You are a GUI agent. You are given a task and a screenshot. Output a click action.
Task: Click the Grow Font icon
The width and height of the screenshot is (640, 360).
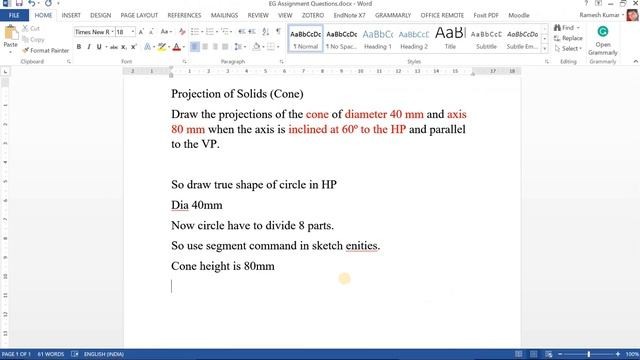(141, 32)
